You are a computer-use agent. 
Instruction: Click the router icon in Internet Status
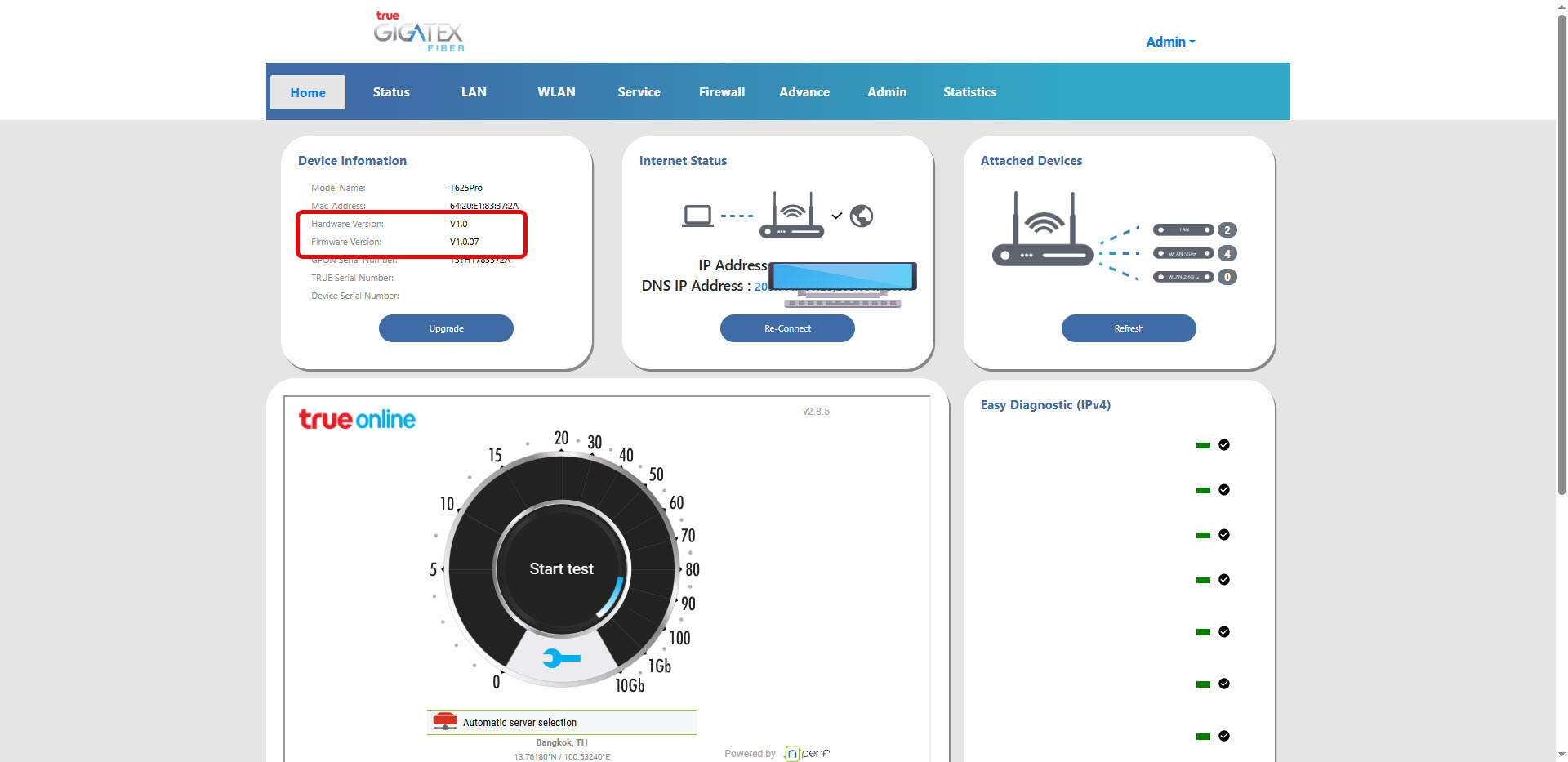[x=792, y=215]
